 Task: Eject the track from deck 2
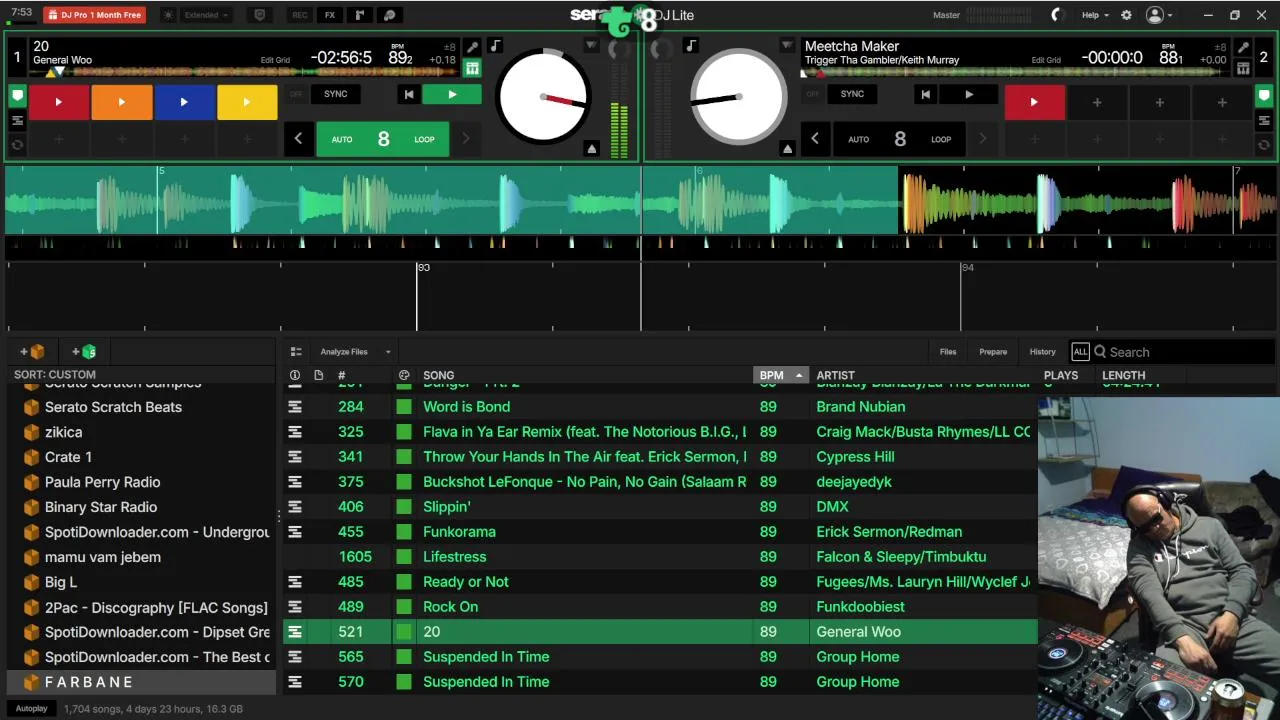tap(787, 149)
